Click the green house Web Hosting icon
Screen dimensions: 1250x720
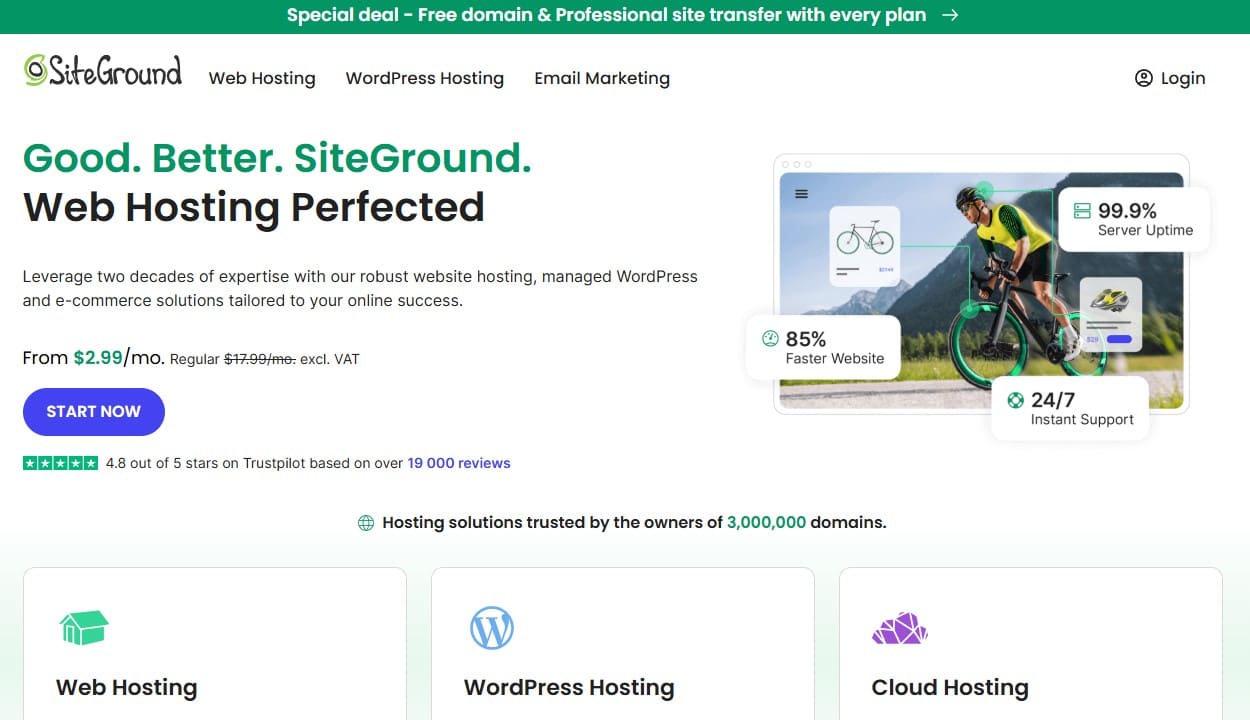click(x=84, y=628)
